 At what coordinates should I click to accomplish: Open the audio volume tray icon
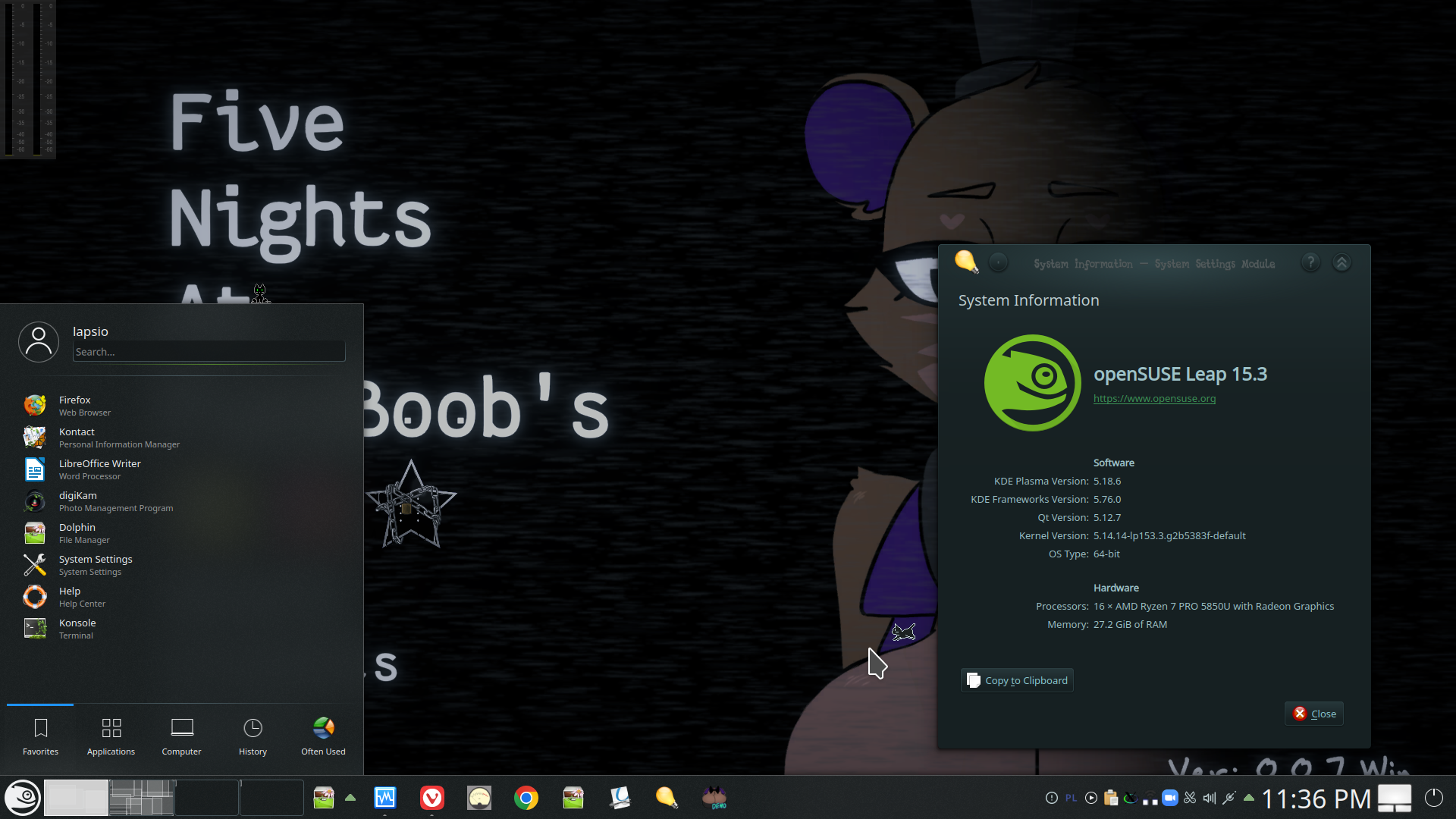[x=1210, y=798]
